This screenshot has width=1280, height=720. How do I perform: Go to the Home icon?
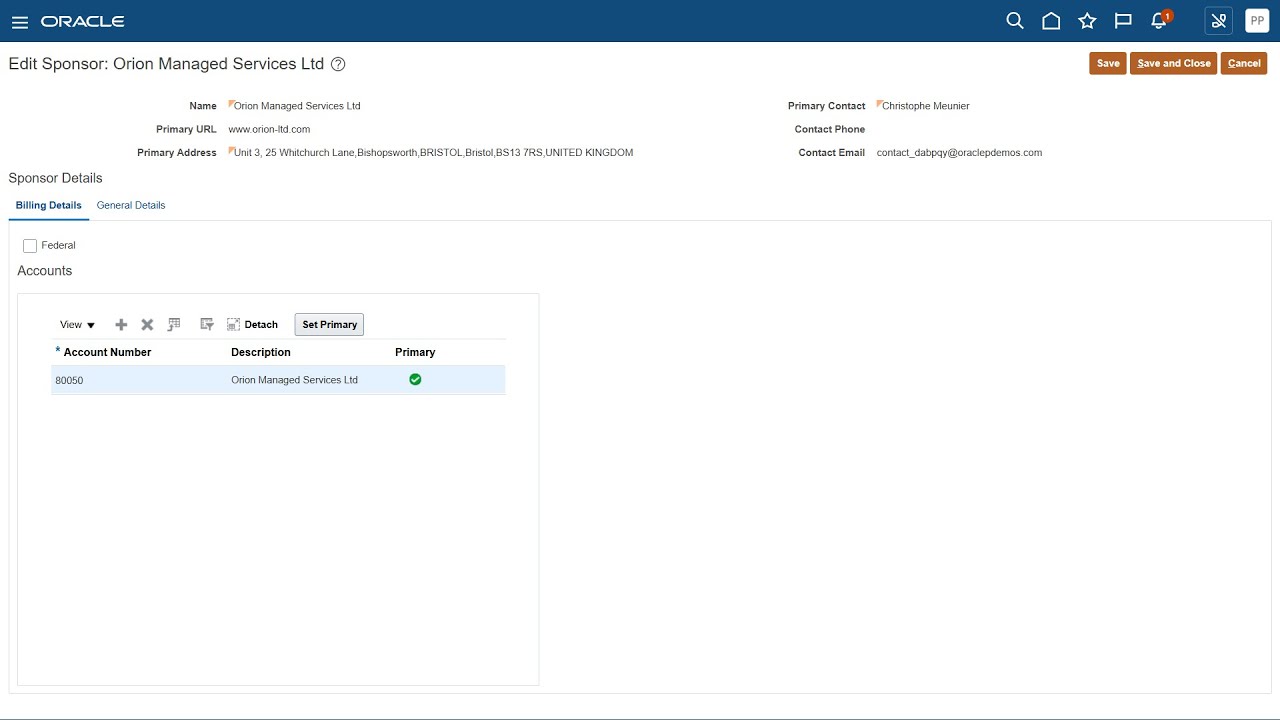1051,21
